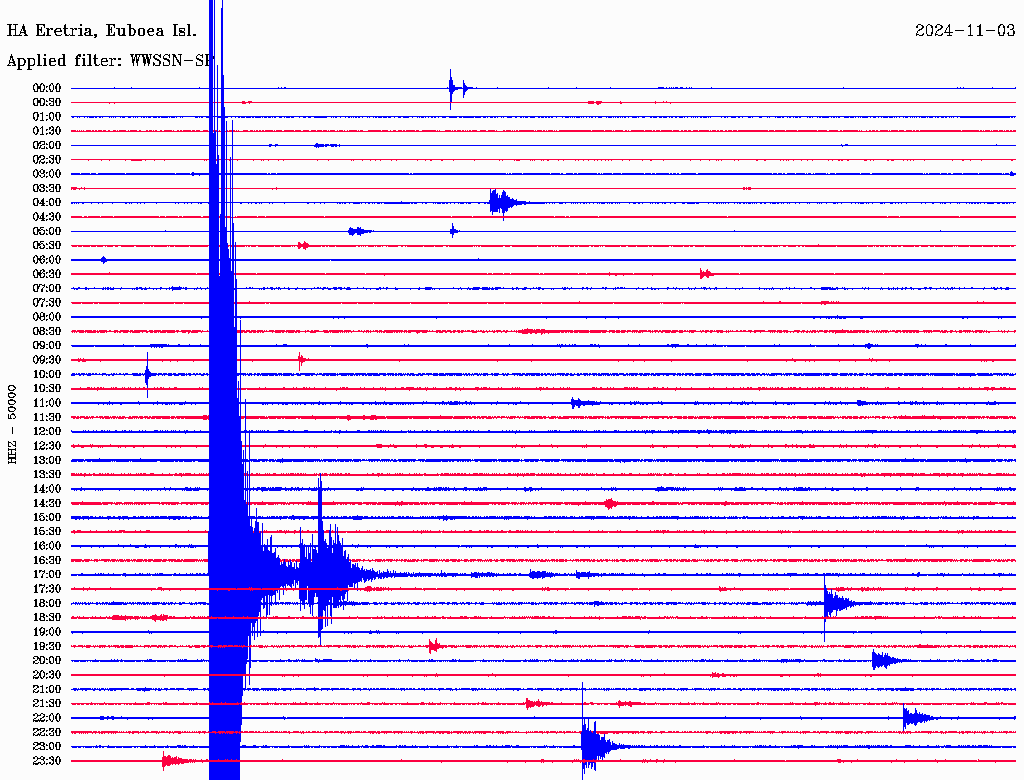The height and width of the screenshot is (780, 1024).
Task: Select the 16:00 time label
Action: [x=47, y=546]
